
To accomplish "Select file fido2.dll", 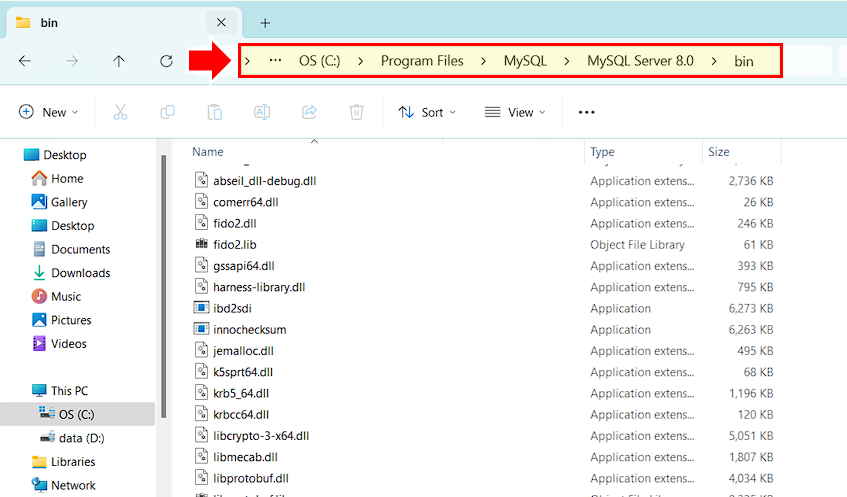I will (x=234, y=224).
